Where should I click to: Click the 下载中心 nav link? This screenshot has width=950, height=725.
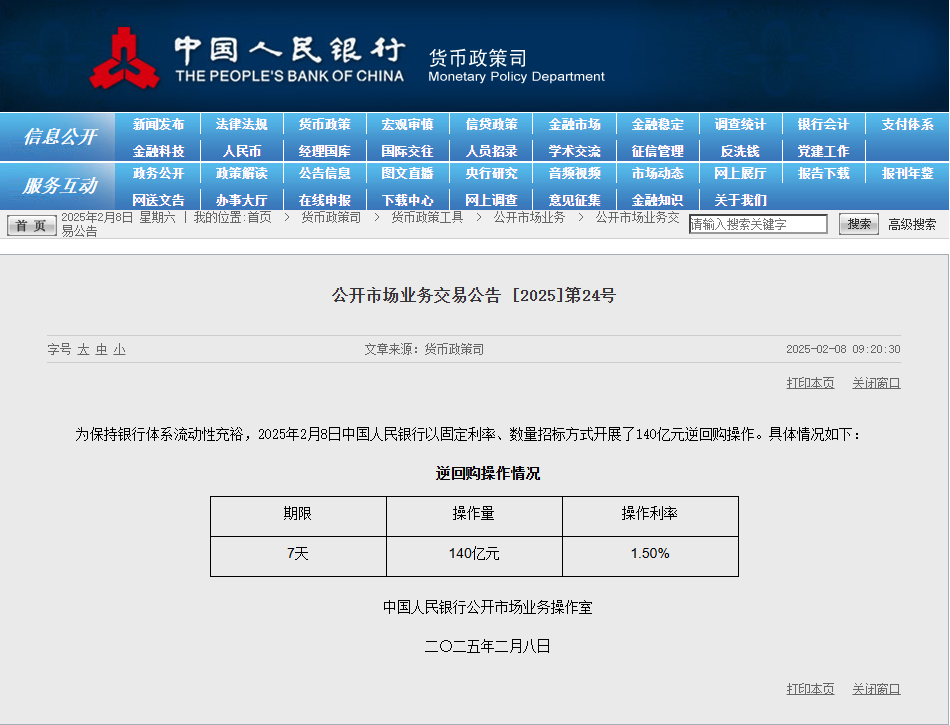pyautogui.click(x=410, y=200)
